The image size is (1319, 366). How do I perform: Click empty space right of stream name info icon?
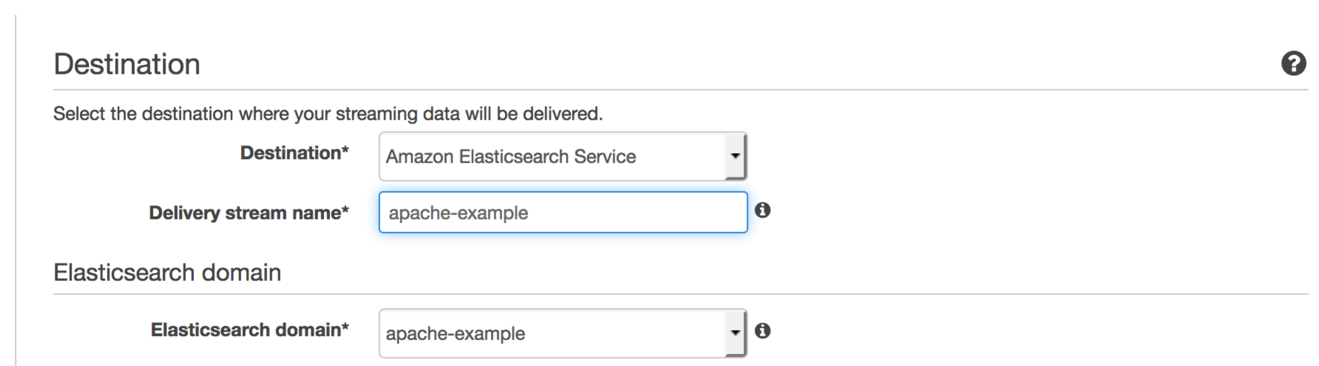pos(1000,211)
